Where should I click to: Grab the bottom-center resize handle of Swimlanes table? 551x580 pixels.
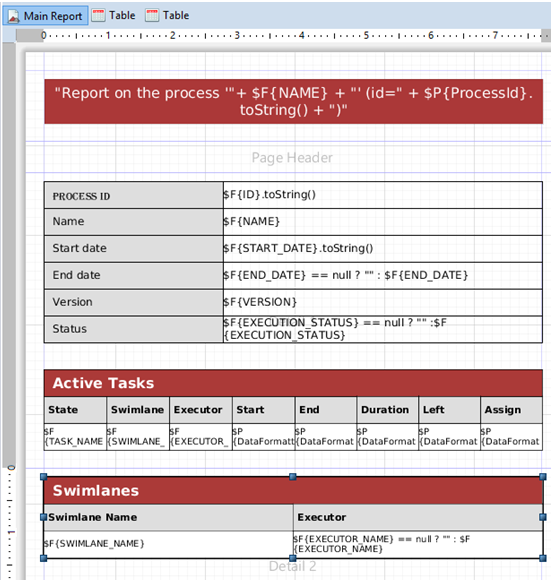point(293,558)
